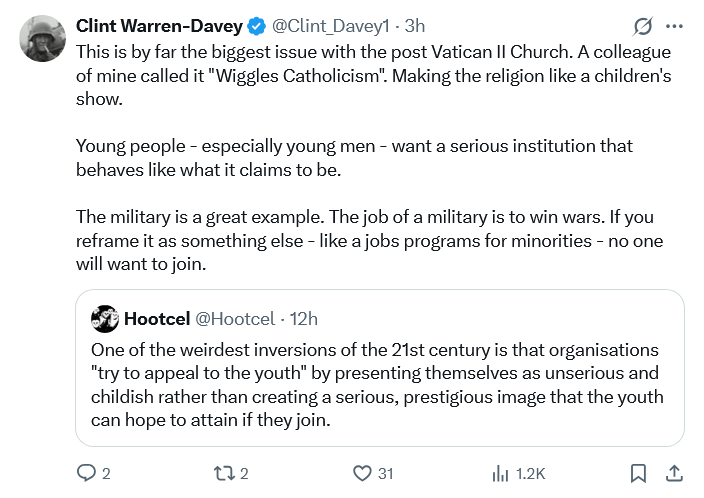Open view analytics bar chart icon
Image resolution: width=704 pixels, height=498 pixels.
click(x=501, y=473)
